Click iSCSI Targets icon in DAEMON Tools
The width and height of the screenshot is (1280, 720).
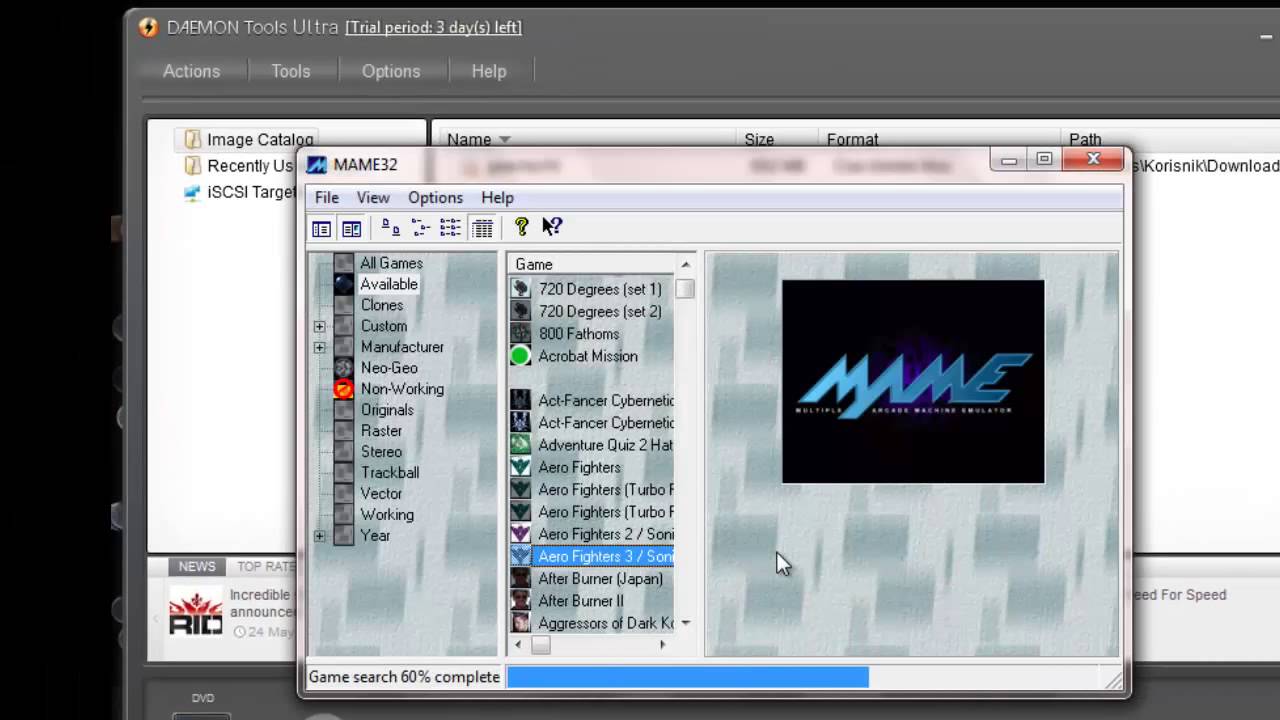pos(192,192)
